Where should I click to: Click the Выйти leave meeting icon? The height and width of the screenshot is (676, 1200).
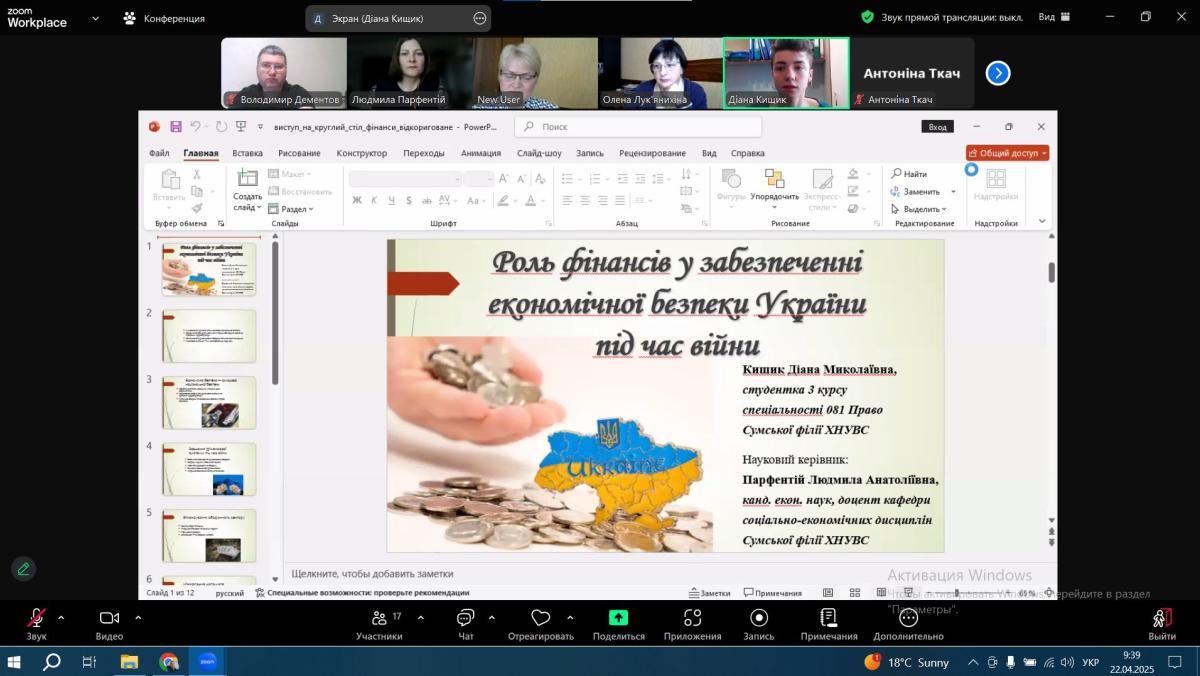tap(1161, 618)
